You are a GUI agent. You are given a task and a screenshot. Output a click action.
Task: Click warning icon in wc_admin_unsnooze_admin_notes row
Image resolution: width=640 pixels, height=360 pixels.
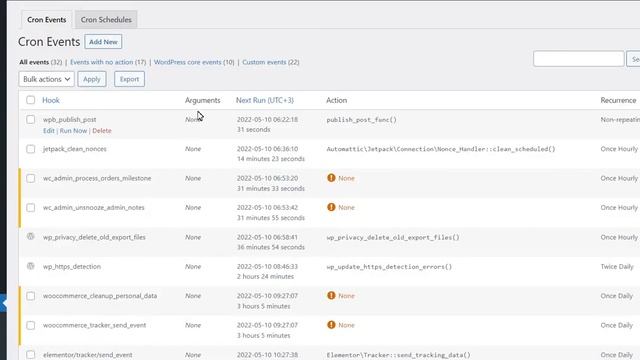[x=331, y=207]
